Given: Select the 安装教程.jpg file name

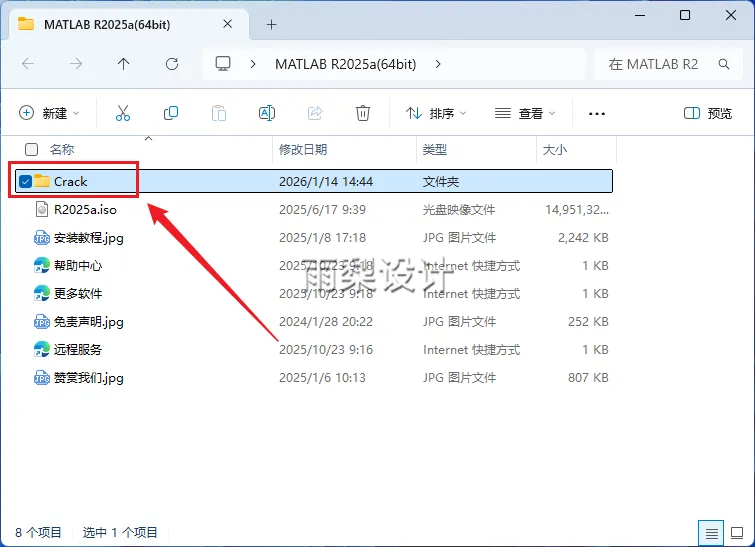Looking at the screenshot, I should tap(89, 237).
